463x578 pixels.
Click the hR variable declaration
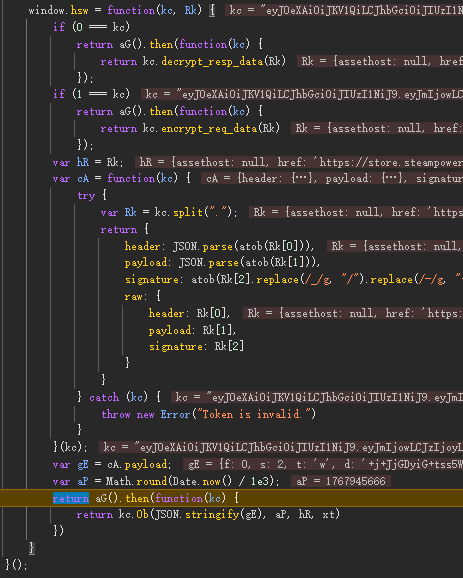[x=83, y=162]
